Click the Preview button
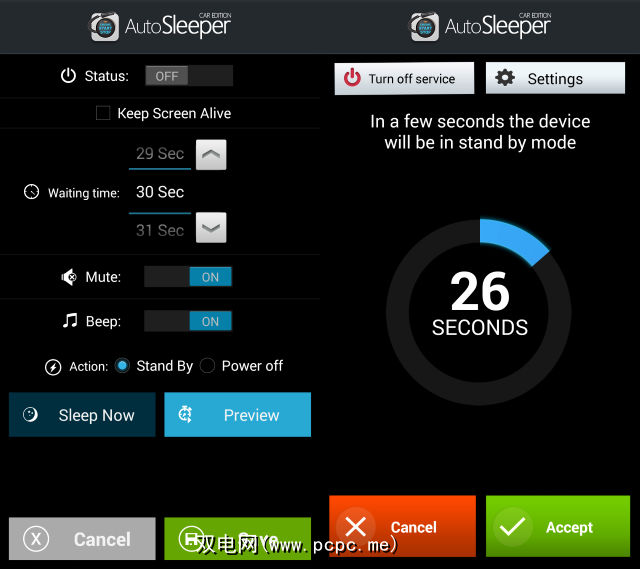The height and width of the screenshot is (569, 640). point(238,415)
